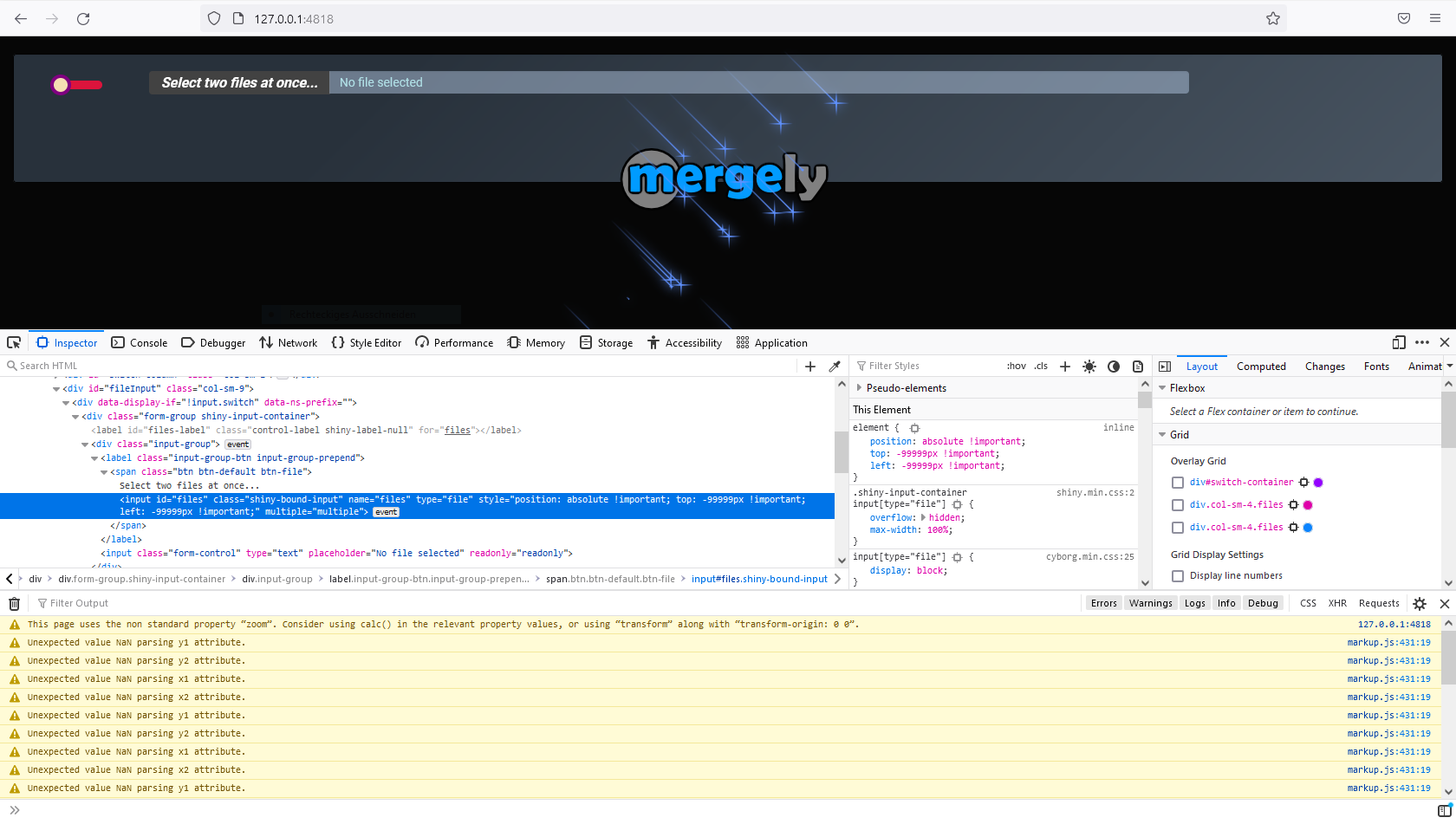The image size is (1456, 837).
Task: Open the Storage tab
Action: (606, 342)
